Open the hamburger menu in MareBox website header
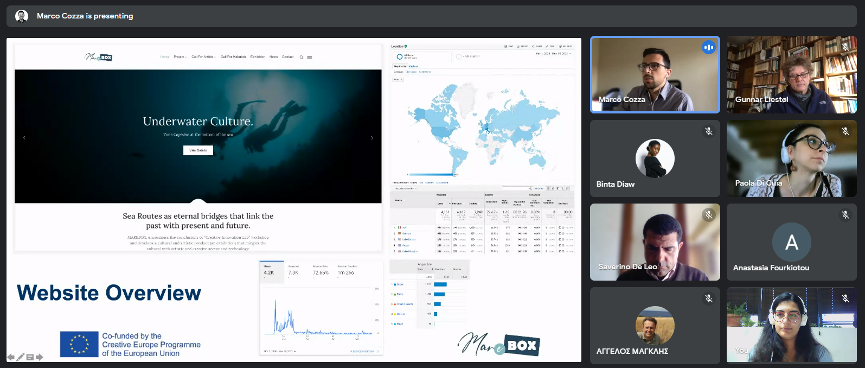866x368 pixels. pyautogui.click(x=309, y=57)
